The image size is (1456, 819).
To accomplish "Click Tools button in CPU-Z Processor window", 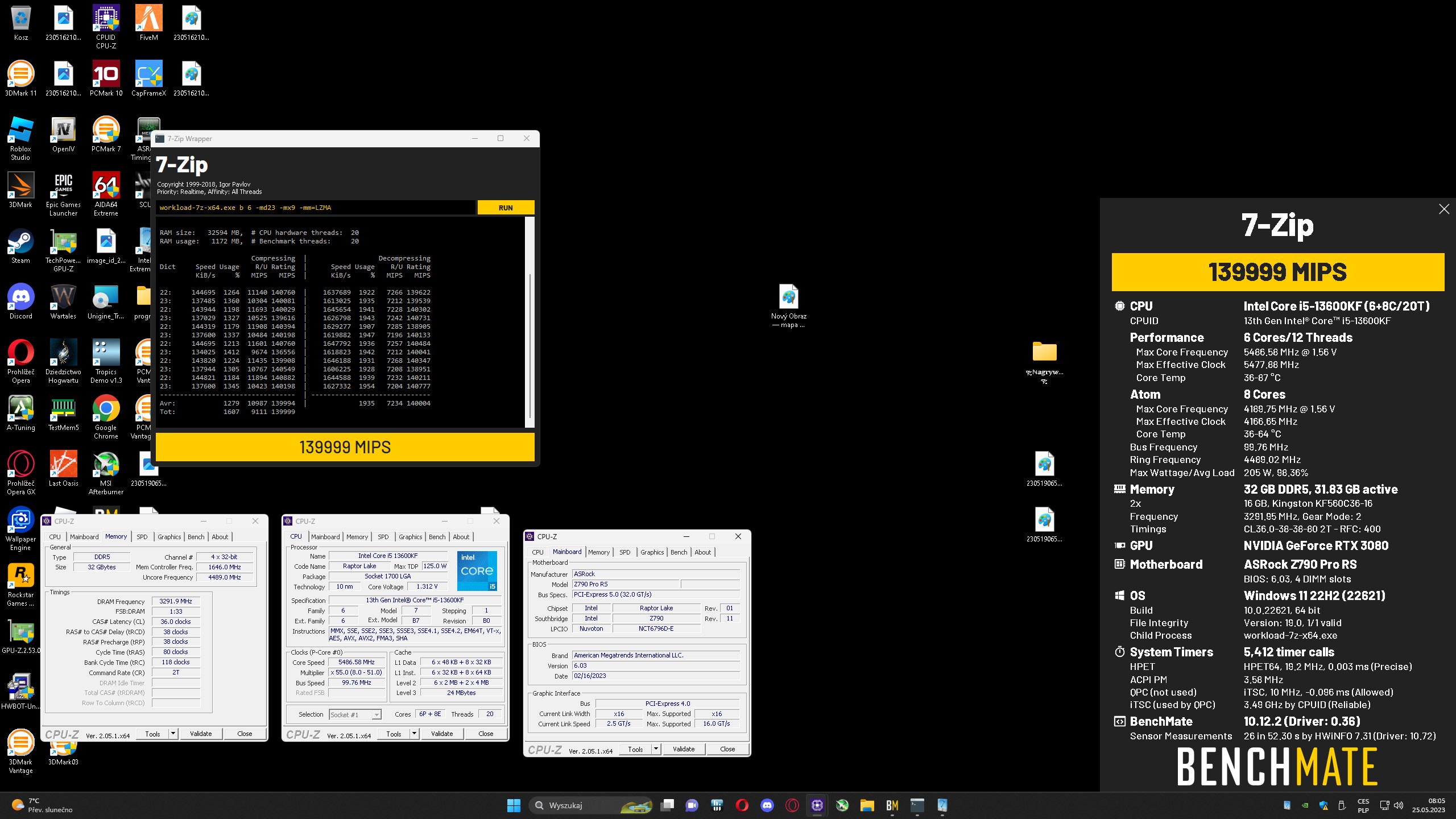I will point(394,734).
